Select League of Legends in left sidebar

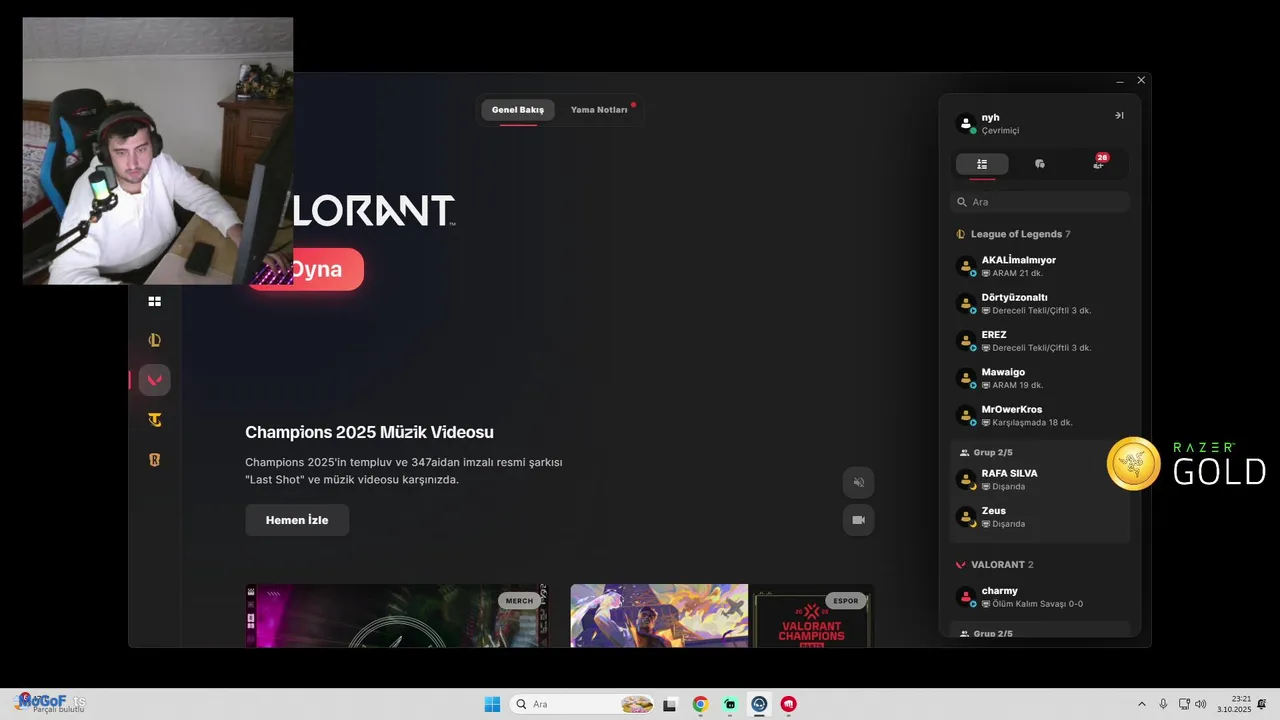(x=155, y=340)
